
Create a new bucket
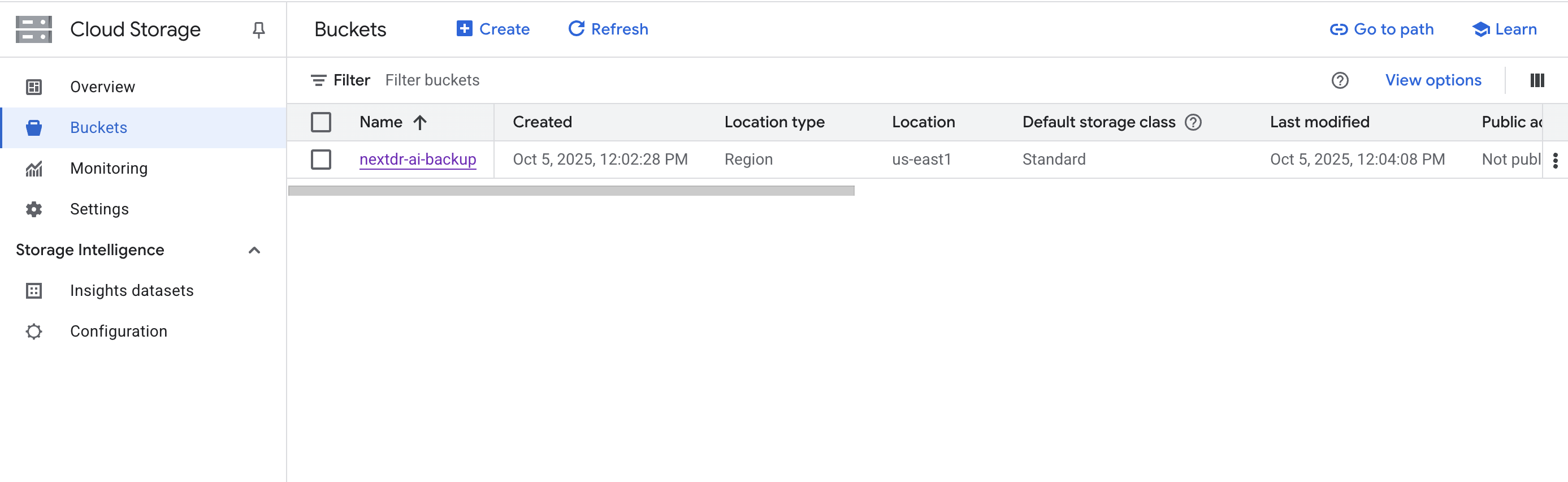[x=493, y=29]
